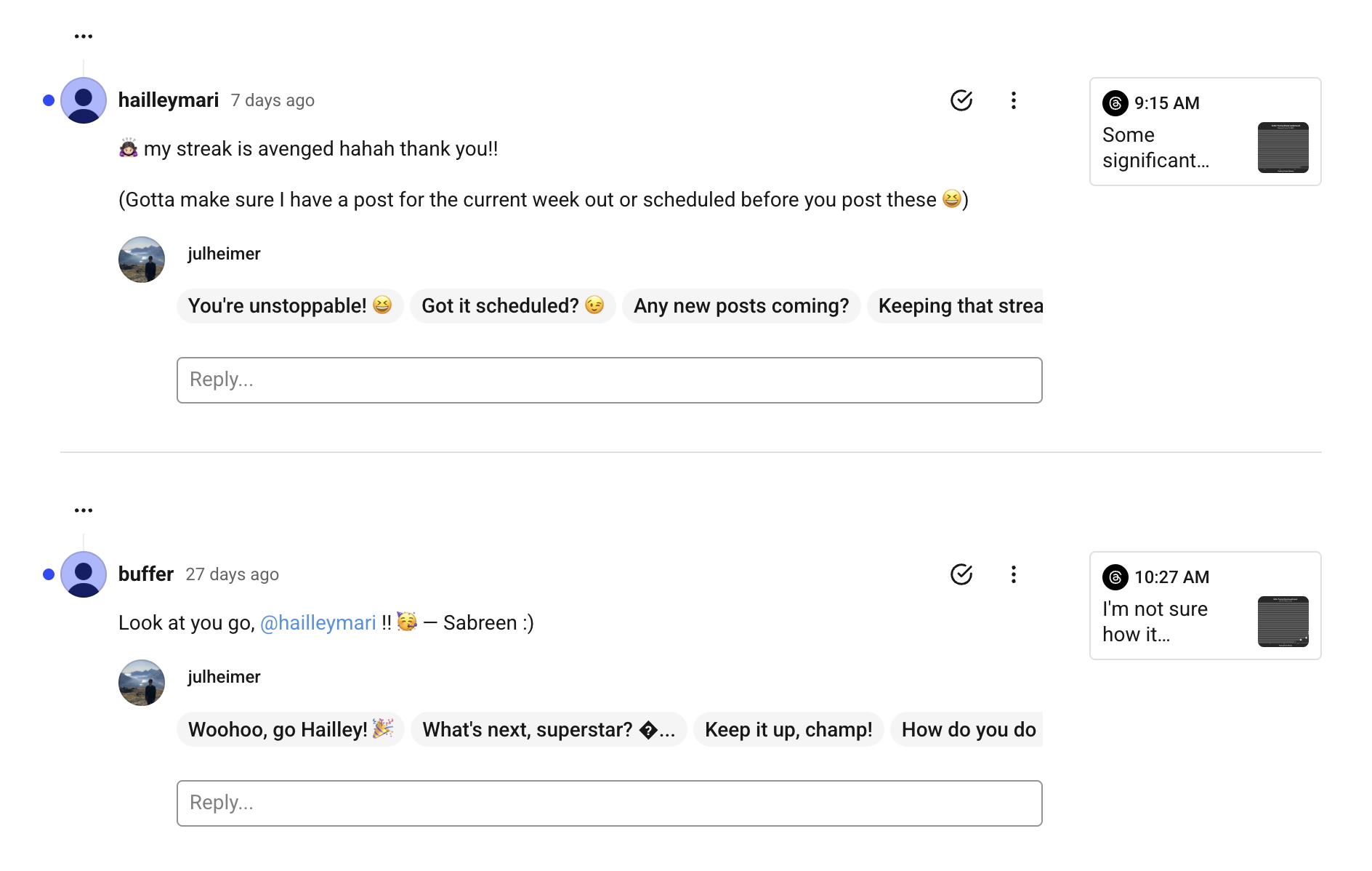Mark buffer's comment as done
This screenshot has height=871, width=1372.
click(x=961, y=574)
